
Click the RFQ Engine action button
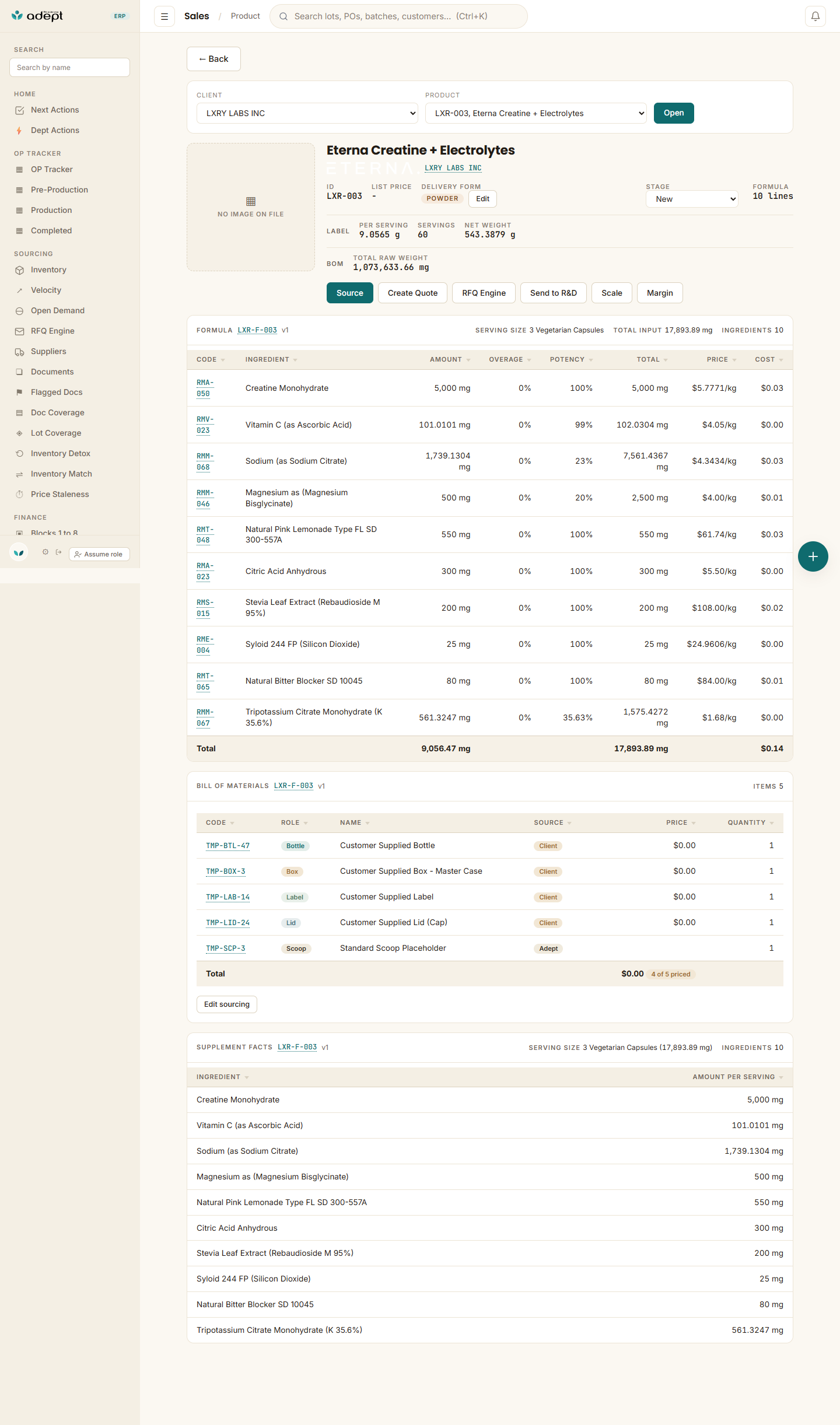[484, 293]
